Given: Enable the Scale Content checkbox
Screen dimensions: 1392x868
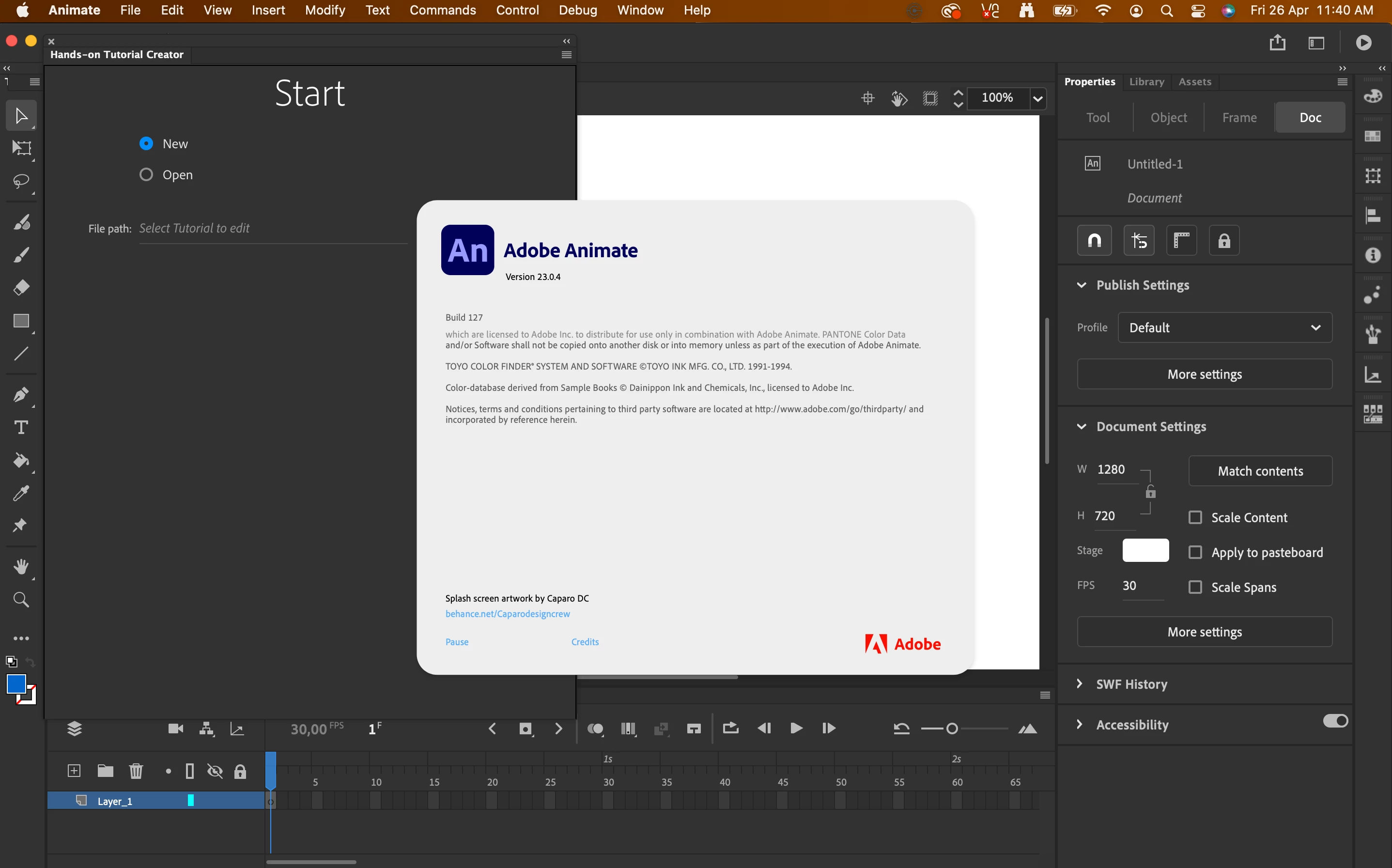Looking at the screenshot, I should click(x=1195, y=517).
